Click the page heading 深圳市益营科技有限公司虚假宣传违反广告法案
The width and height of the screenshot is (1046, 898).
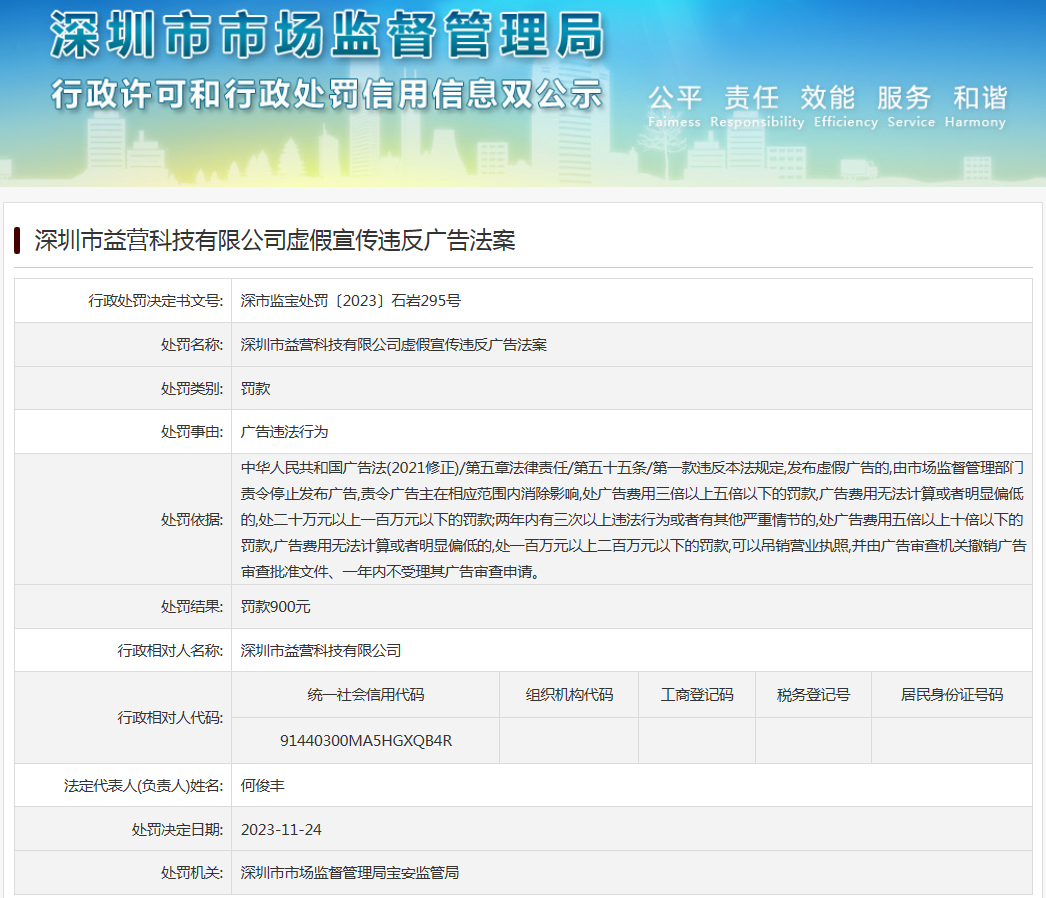click(x=275, y=240)
